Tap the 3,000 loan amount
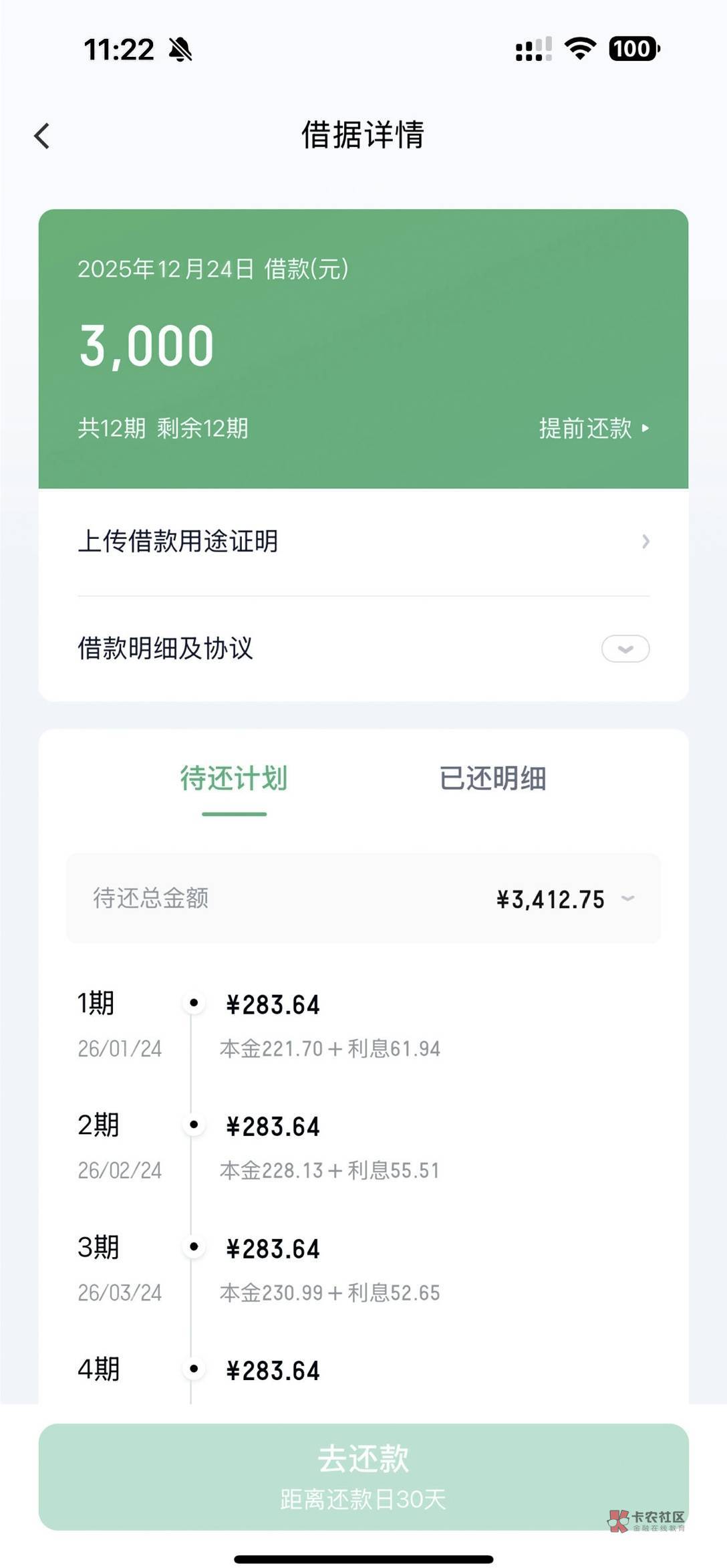 coord(147,346)
